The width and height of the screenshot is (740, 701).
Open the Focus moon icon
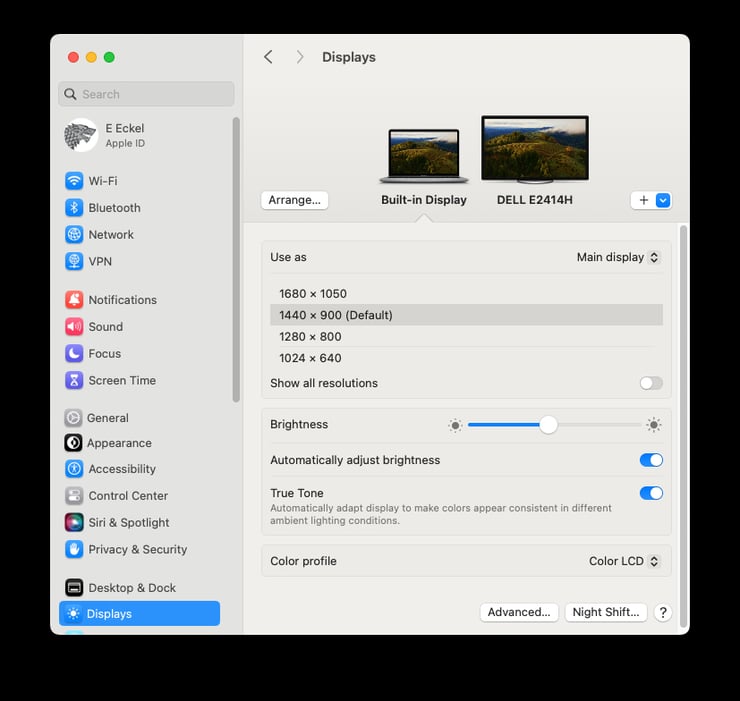click(74, 354)
